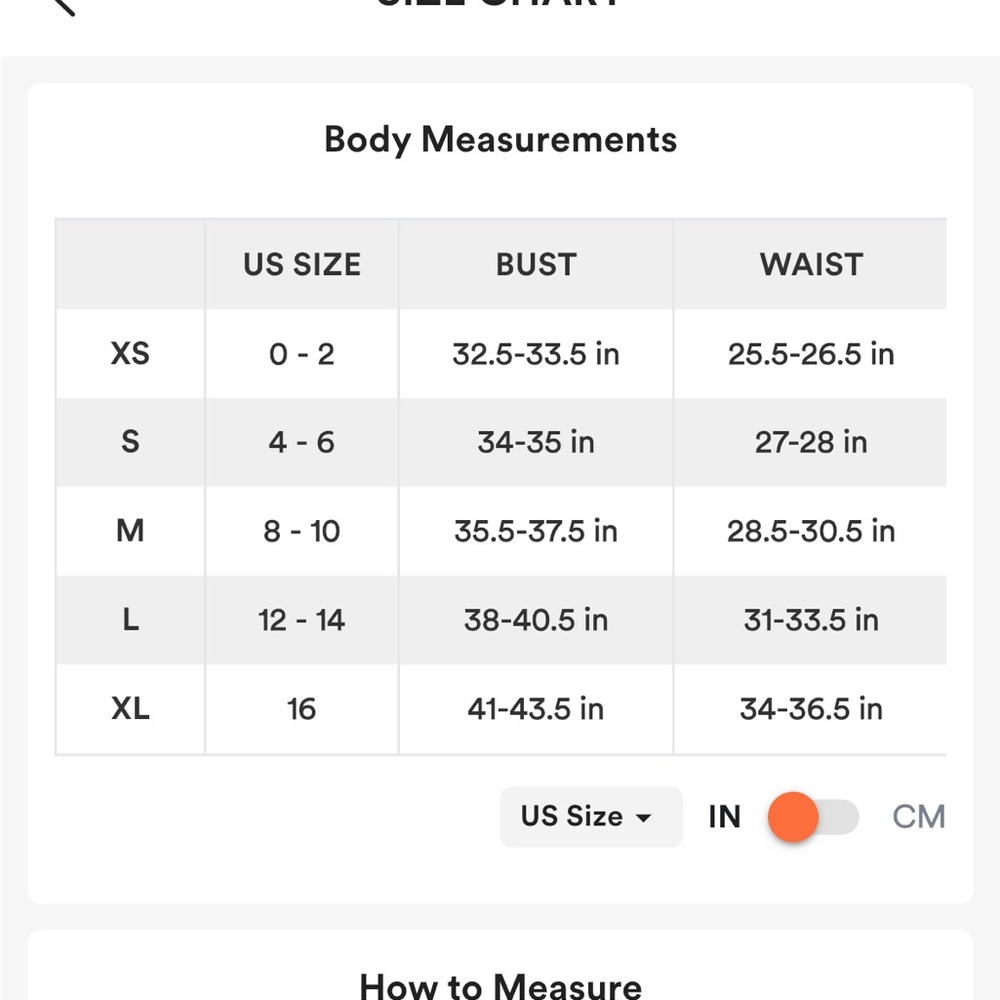Click the S size row label
Viewport: 1000px width, 1000px height.
click(130, 442)
